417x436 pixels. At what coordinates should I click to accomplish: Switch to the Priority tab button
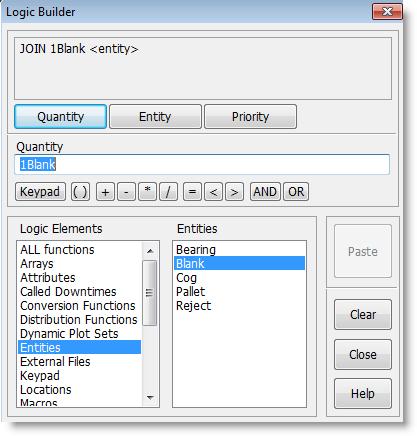(250, 117)
